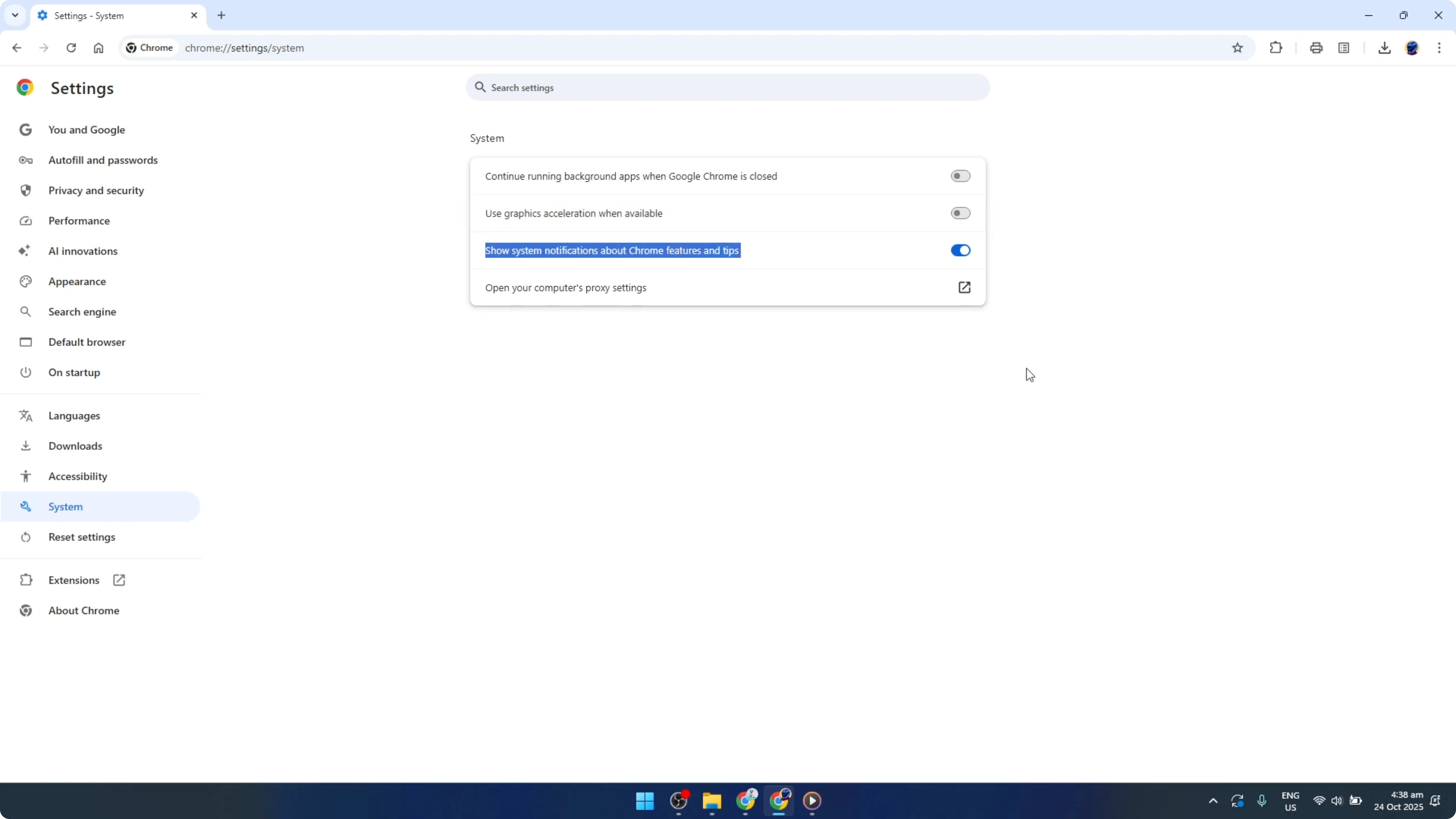
Task: Open the Chrome Extensions puzzle icon
Action: 1276,48
